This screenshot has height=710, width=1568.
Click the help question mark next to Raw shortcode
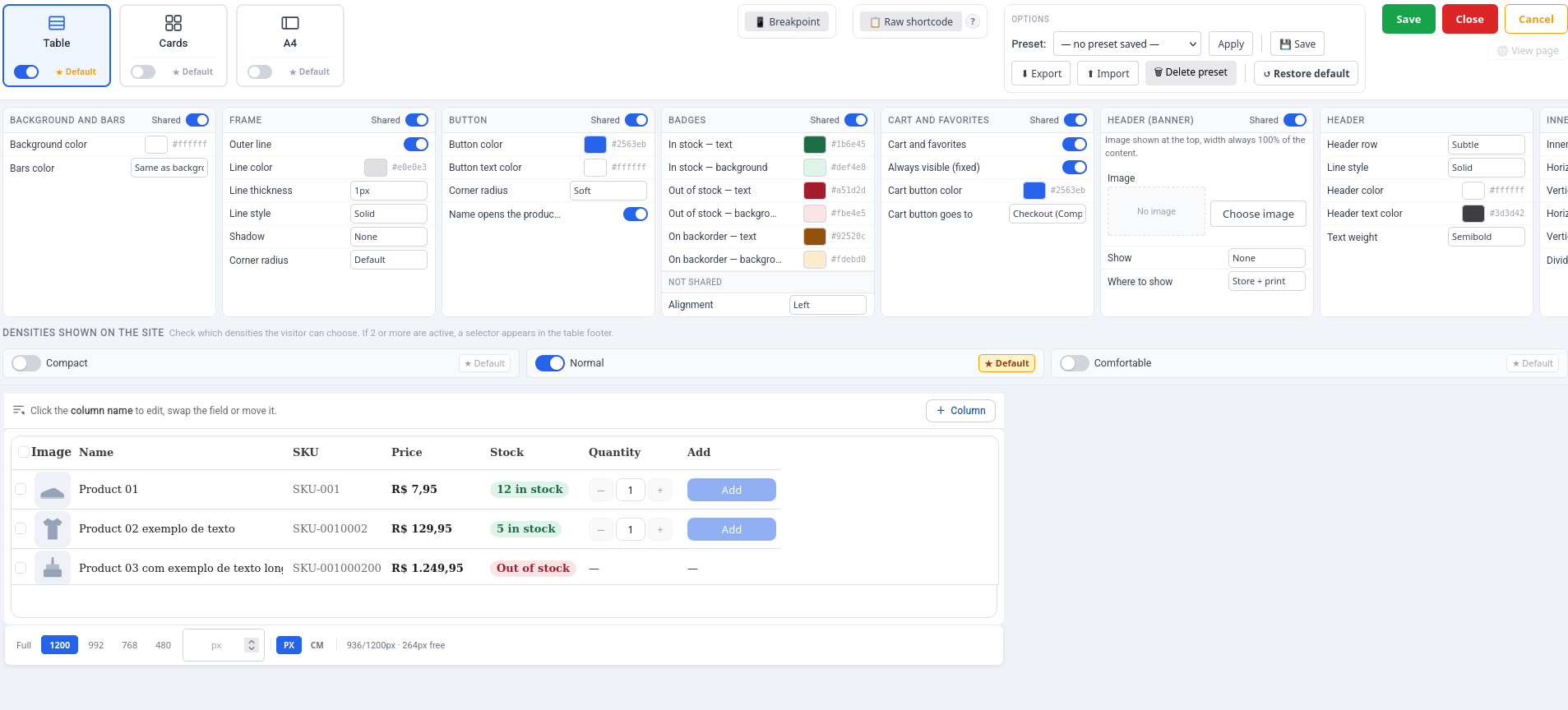pyautogui.click(x=973, y=22)
